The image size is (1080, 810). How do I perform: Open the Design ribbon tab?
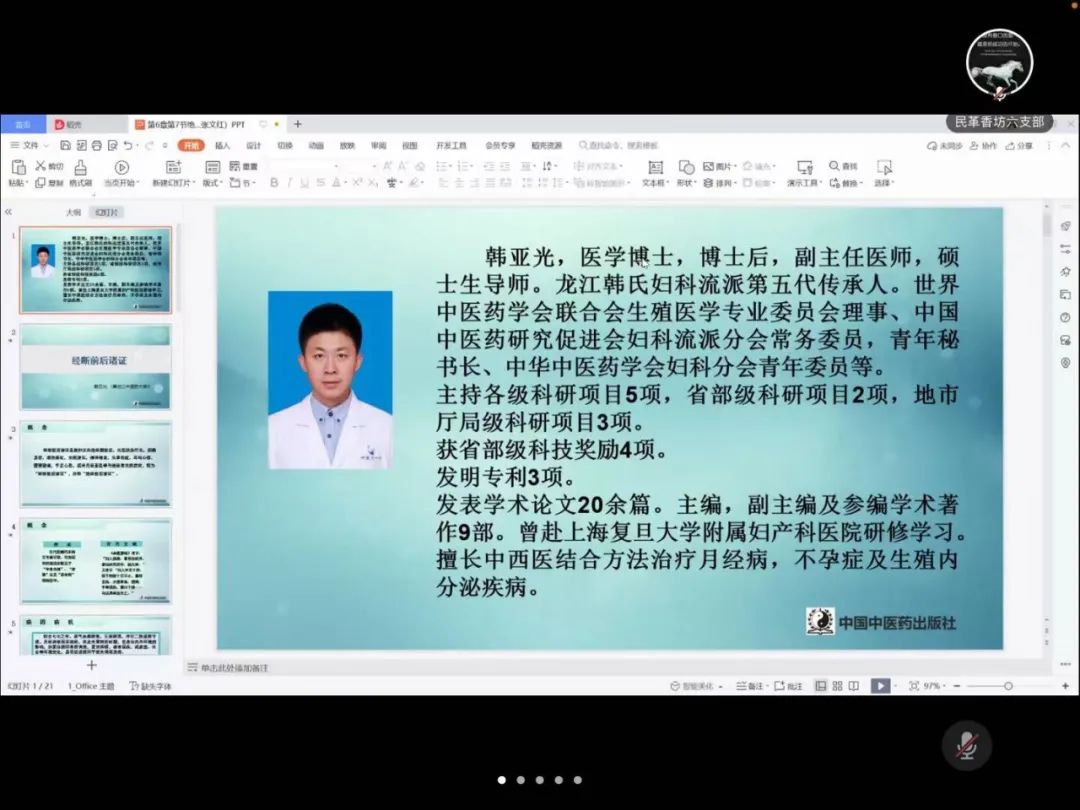pyautogui.click(x=253, y=145)
